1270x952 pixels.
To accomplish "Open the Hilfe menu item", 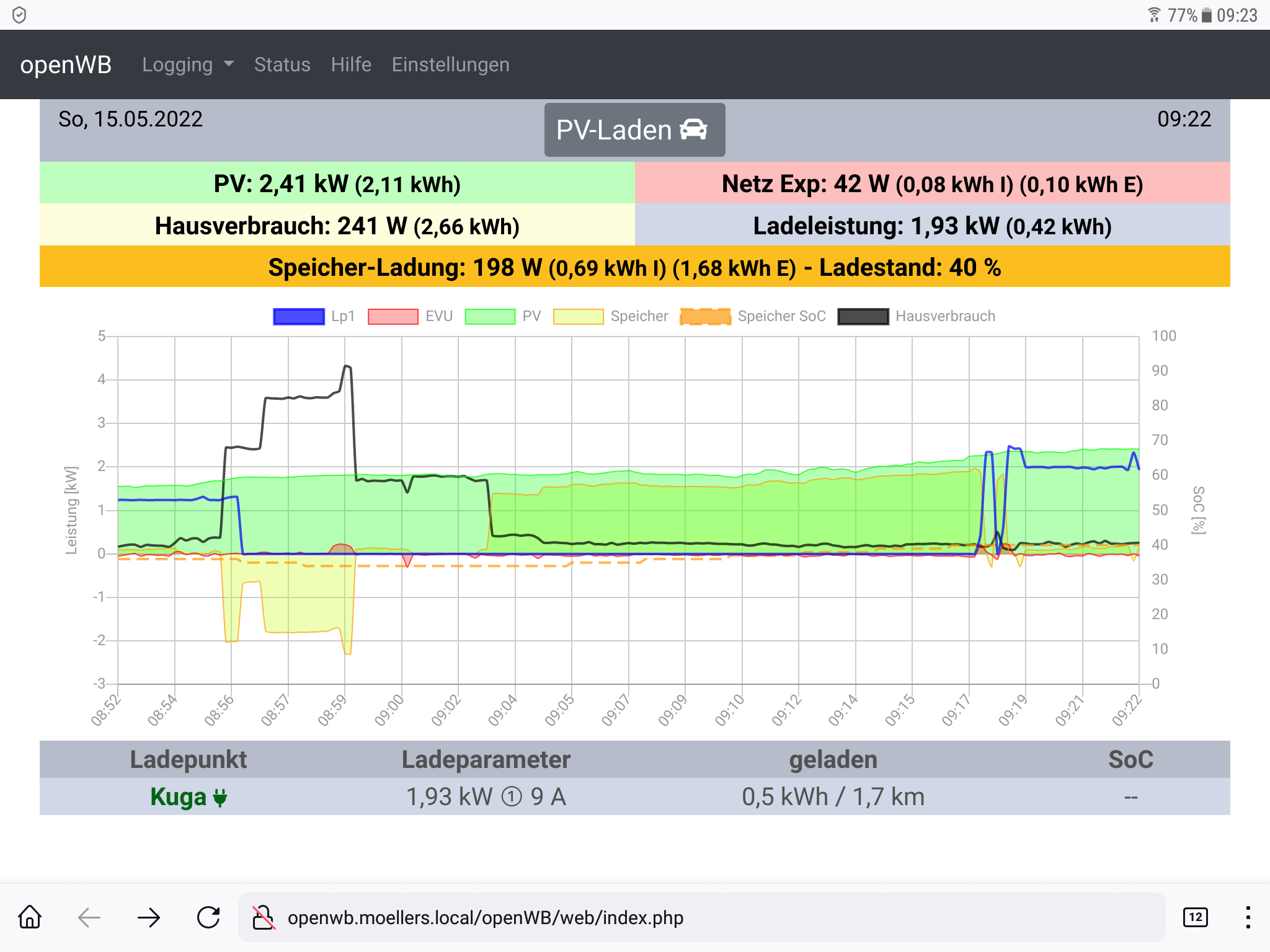I will [351, 64].
